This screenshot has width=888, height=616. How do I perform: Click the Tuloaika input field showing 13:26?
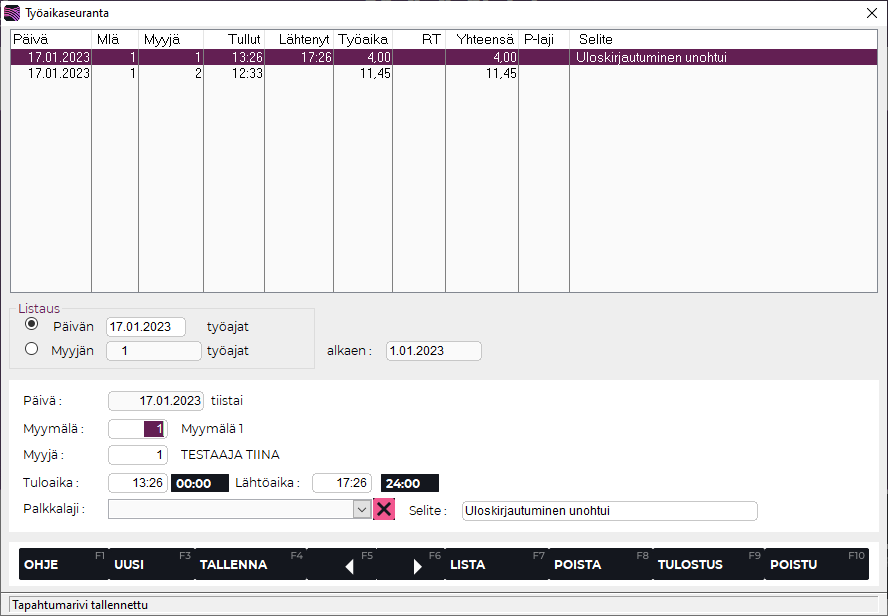pos(138,483)
